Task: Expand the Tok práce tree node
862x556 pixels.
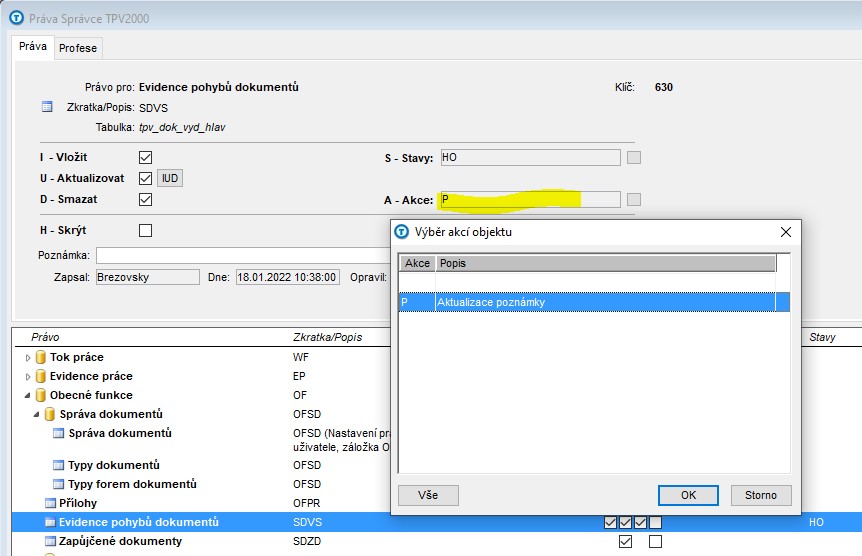Action: point(28,358)
